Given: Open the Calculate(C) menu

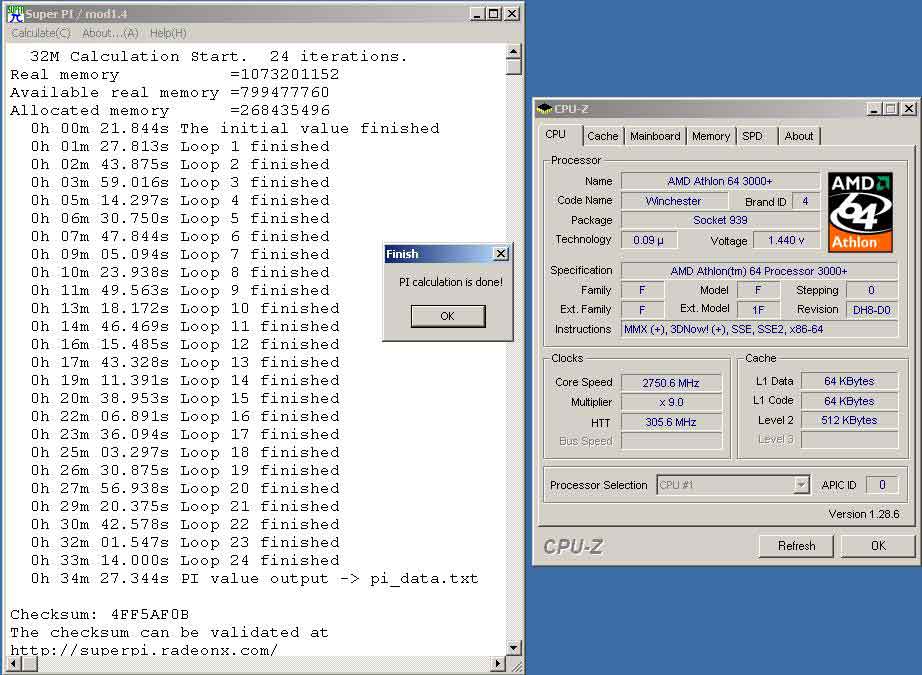Looking at the screenshot, I should 41,34.
